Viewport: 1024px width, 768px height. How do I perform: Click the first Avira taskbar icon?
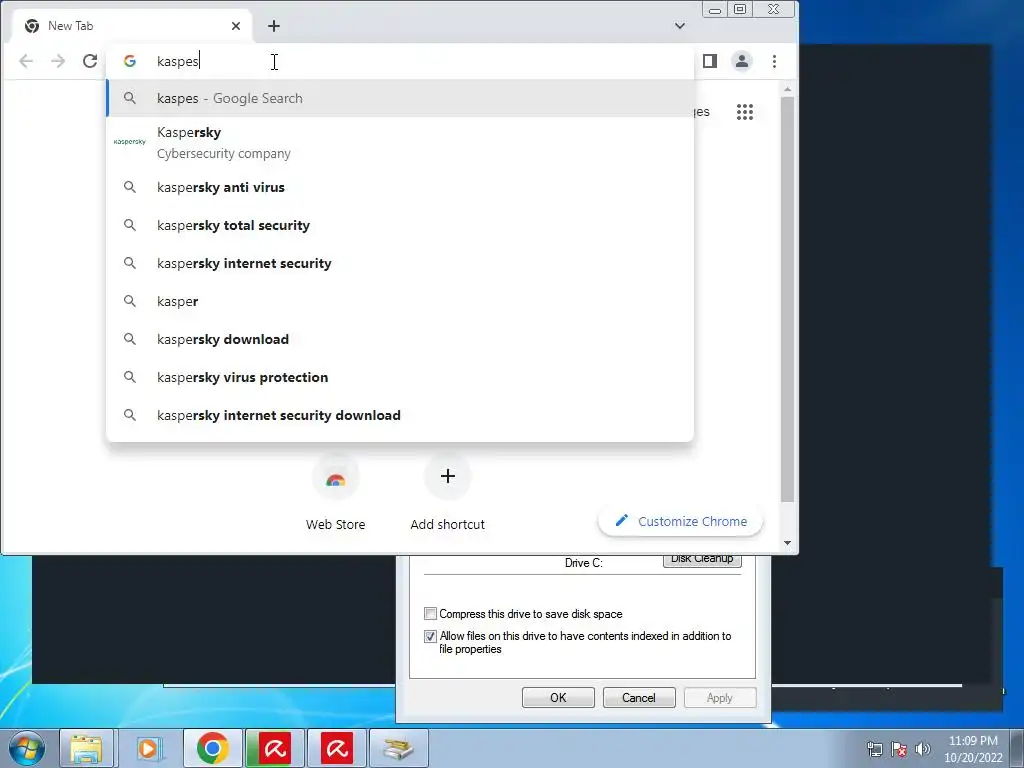(274, 748)
